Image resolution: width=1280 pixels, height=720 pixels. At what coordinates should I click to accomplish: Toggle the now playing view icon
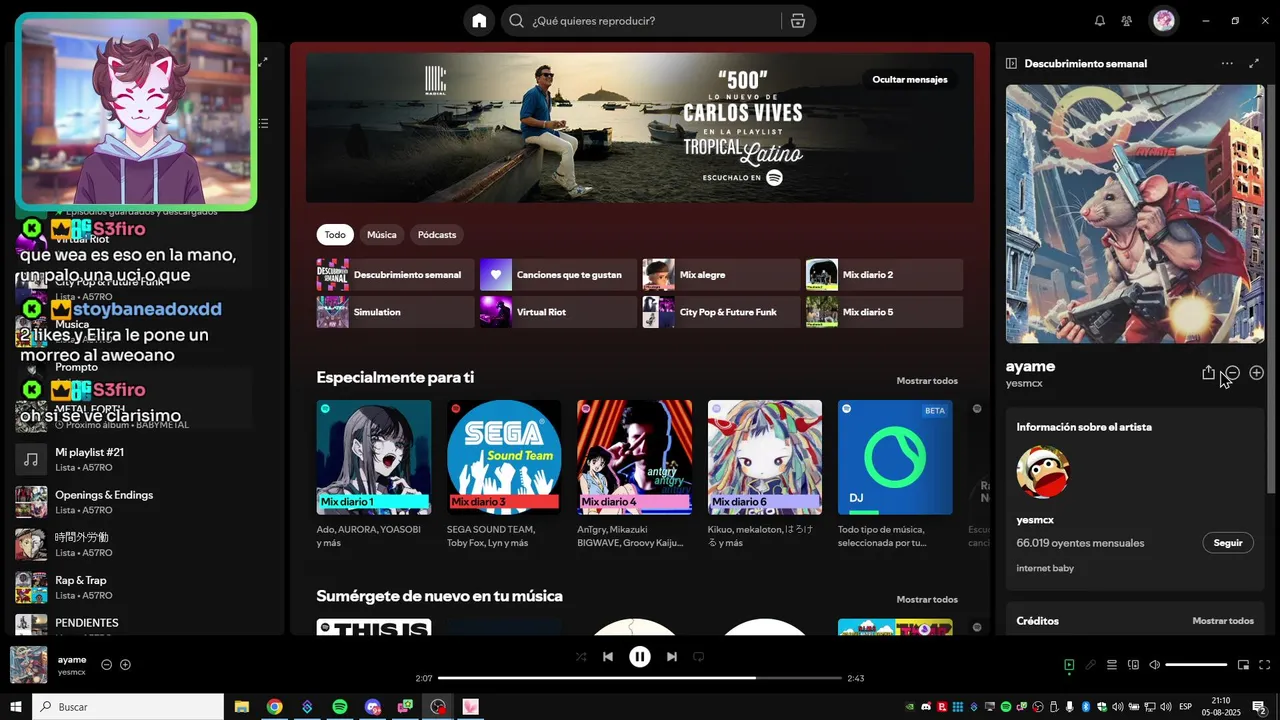pyautogui.click(x=1069, y=665)
